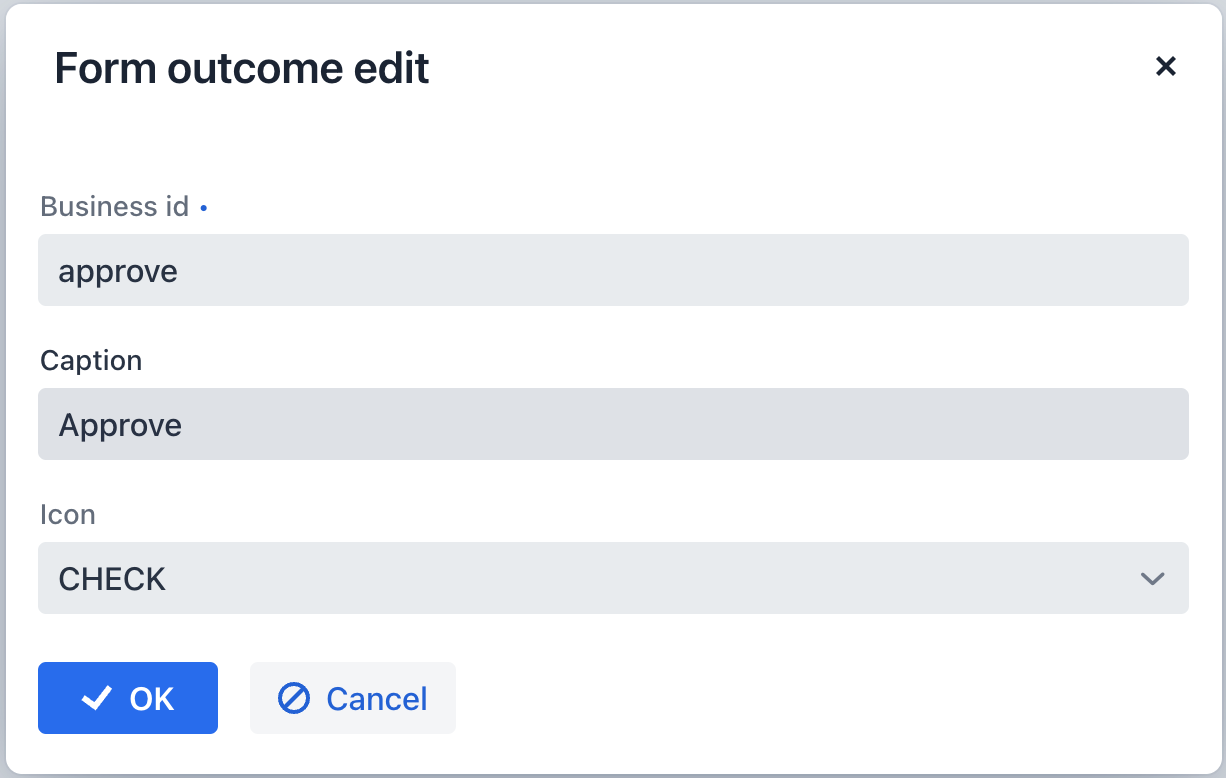Click the chevron icon on the Icon selector
The width and height of the screenshot is (1226, 778).
[1152, 578]
